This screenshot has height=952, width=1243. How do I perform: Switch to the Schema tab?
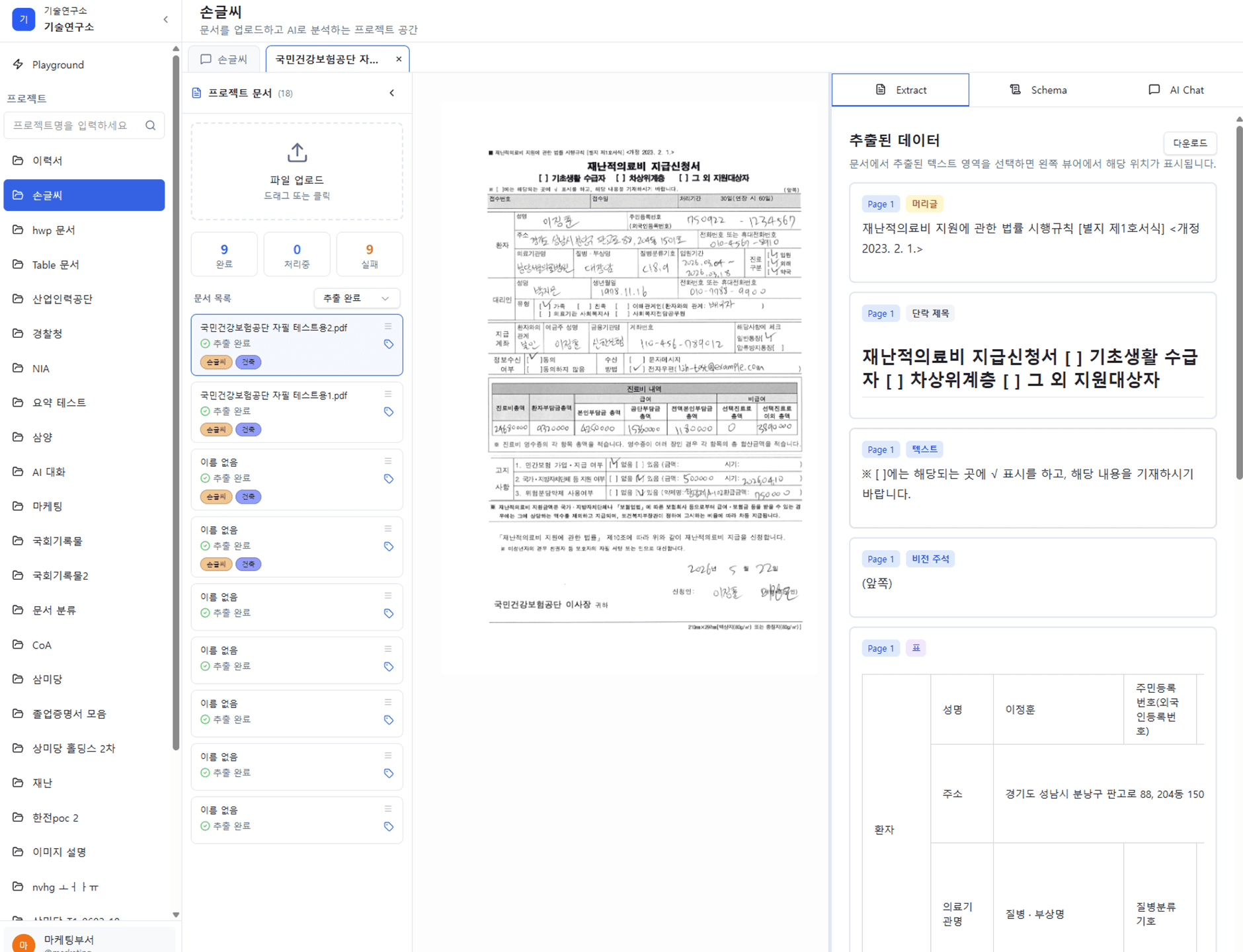pyautogui.click(x=1038, y=90)
